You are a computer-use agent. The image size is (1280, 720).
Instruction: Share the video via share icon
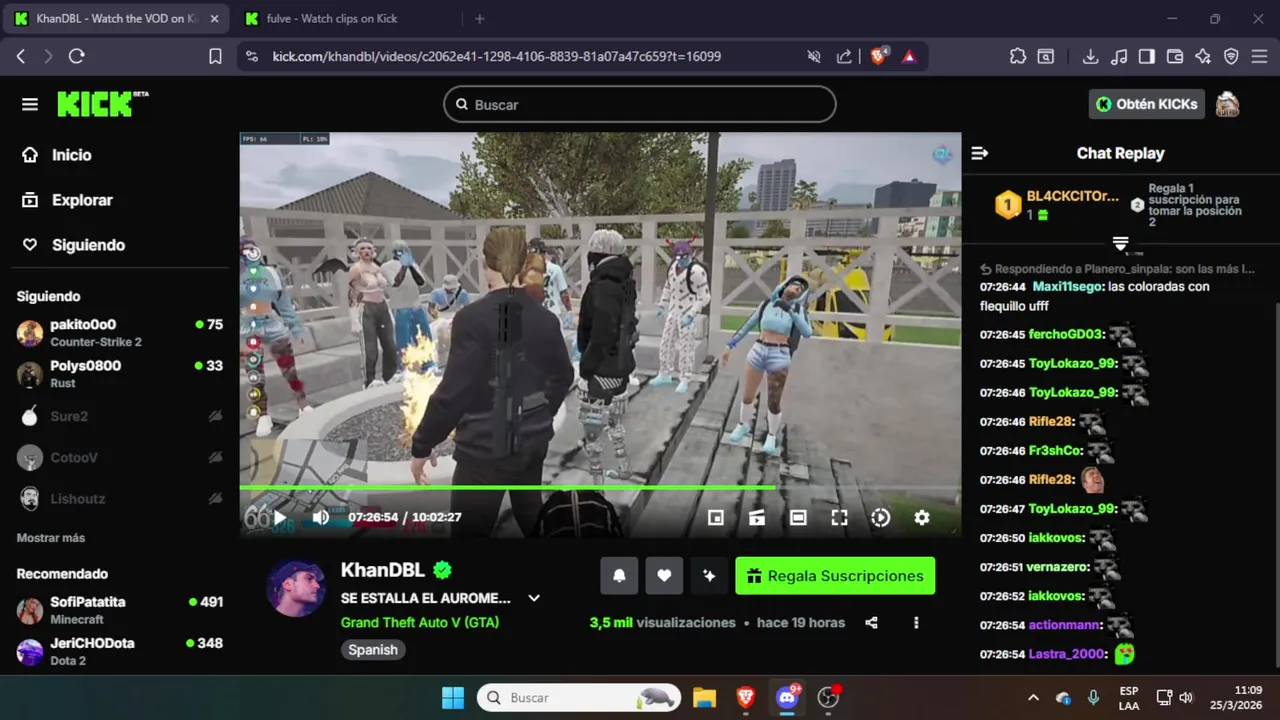(x=871, y=622)
